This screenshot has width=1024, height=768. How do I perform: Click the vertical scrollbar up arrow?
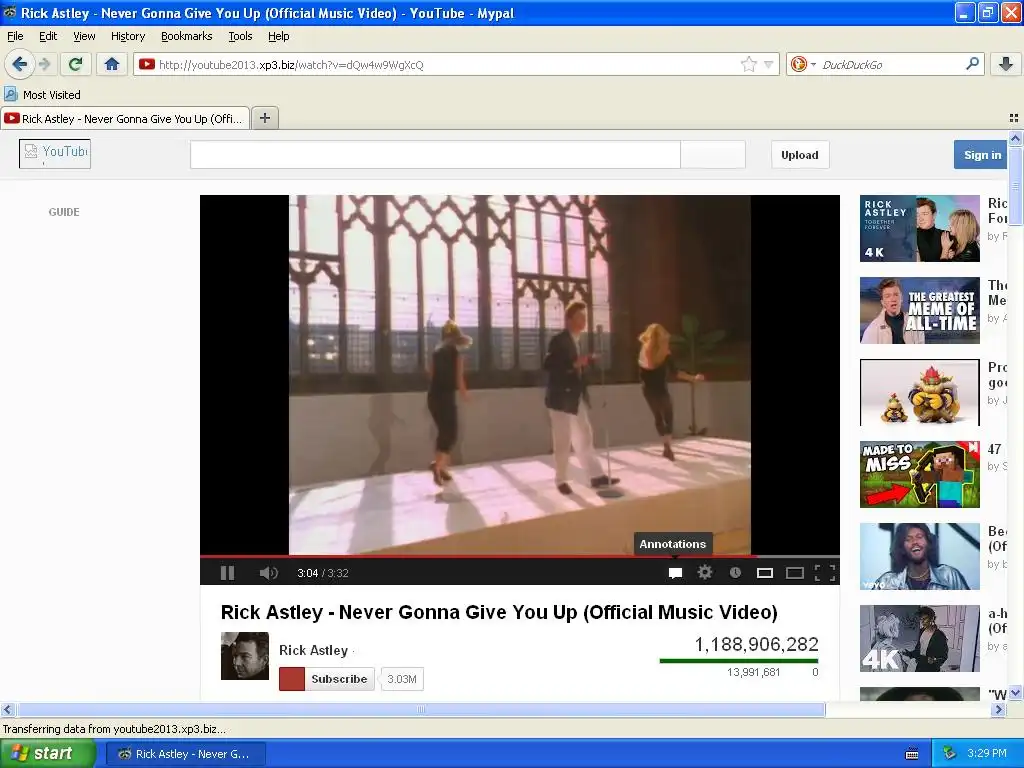tap(1015, 138)
